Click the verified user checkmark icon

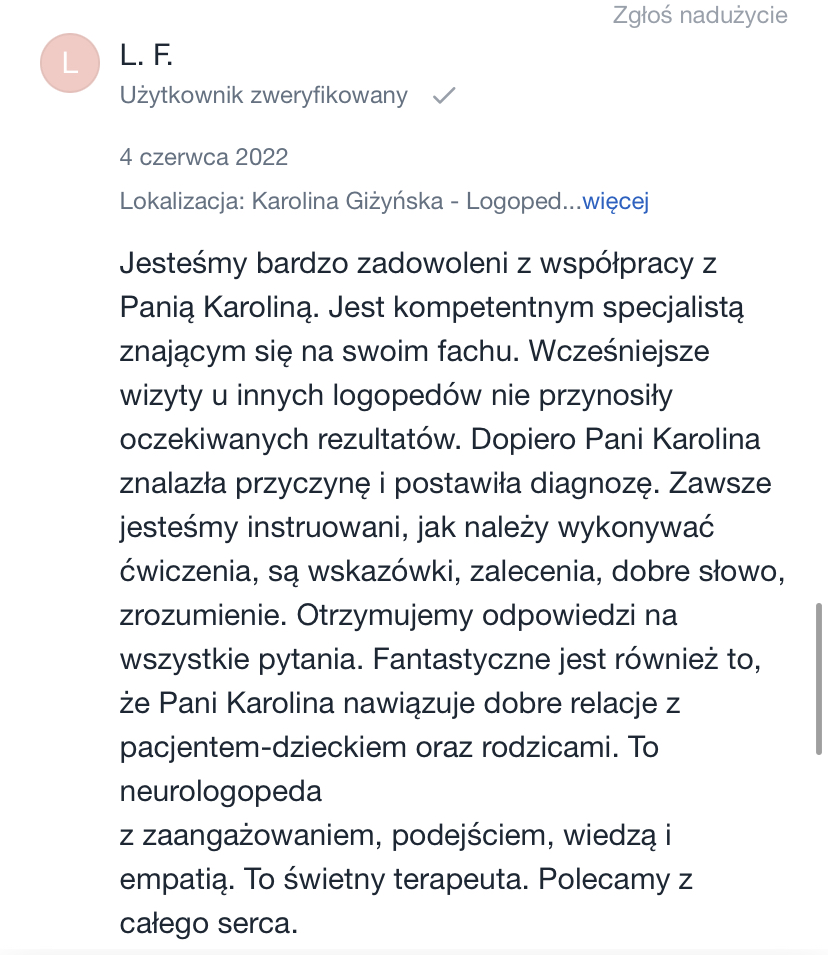point(444,96)
